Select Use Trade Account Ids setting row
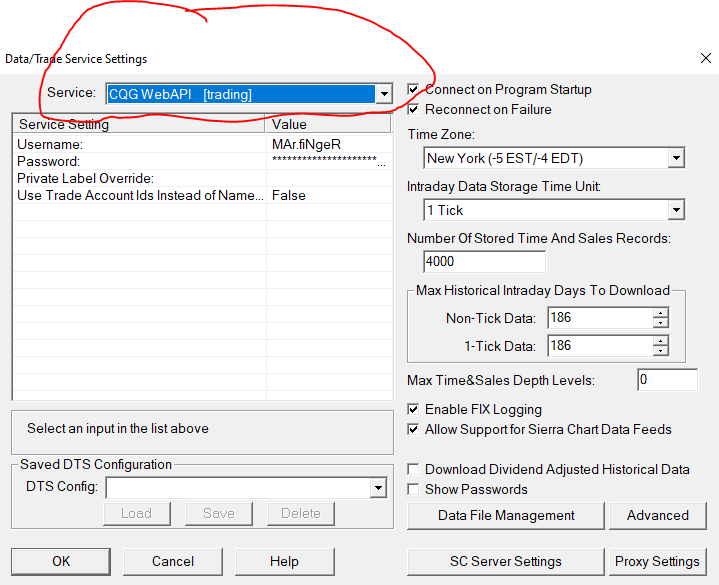The width and height of the screenshot is (719, 585). pyautogui.click(x=203, y=195)
